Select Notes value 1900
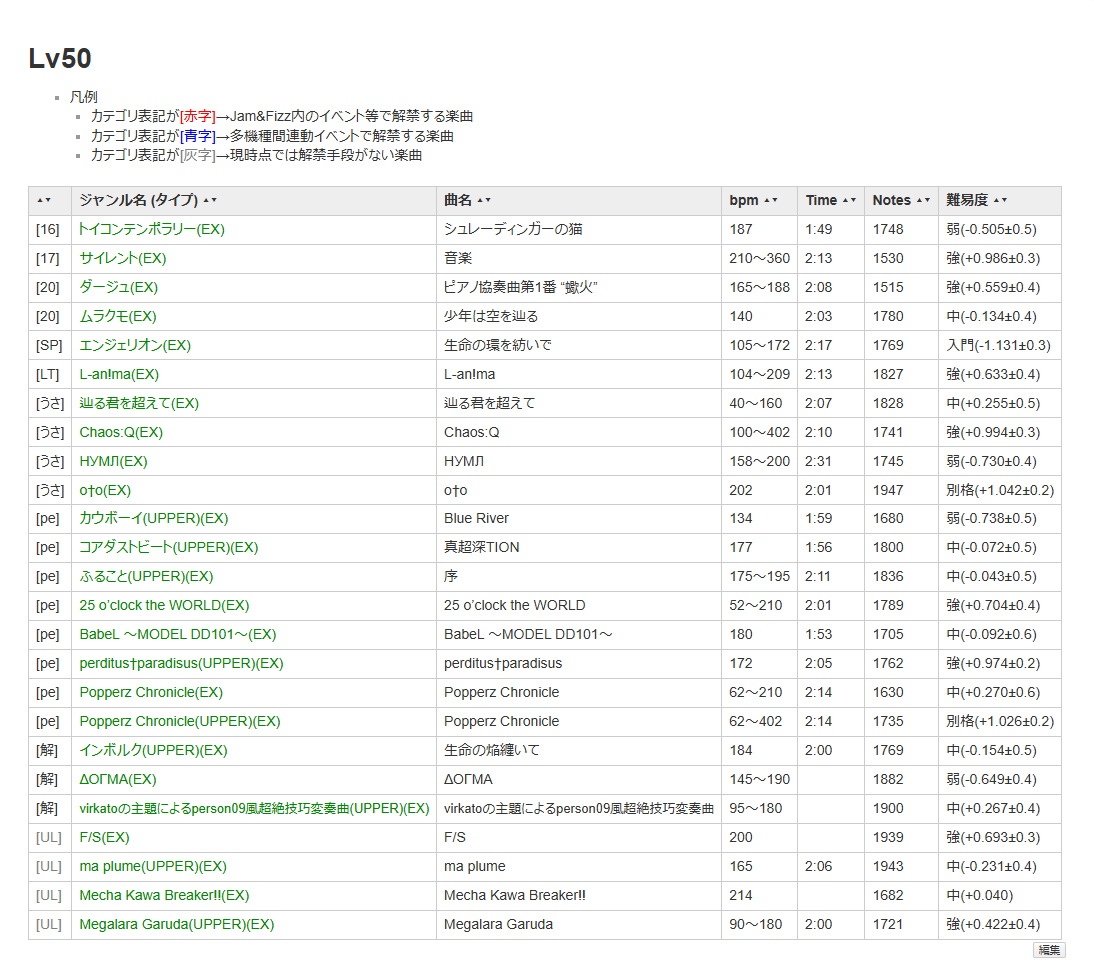The width and height of the screenshot is (1094, 964). pos(887,808)
